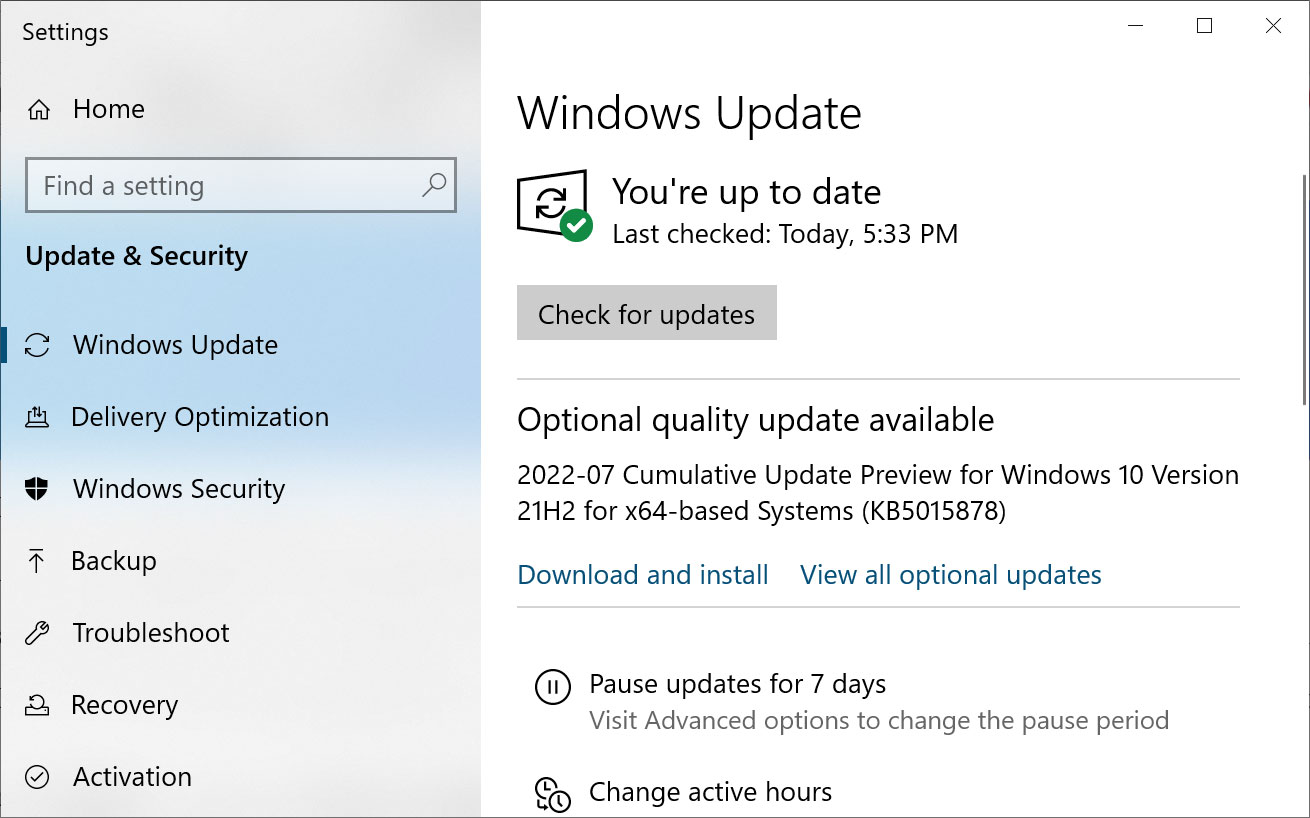This screenshot has height=818, width=1310.
Task: Click the Windows Update page heading
Action: click(x=689, y=113)
